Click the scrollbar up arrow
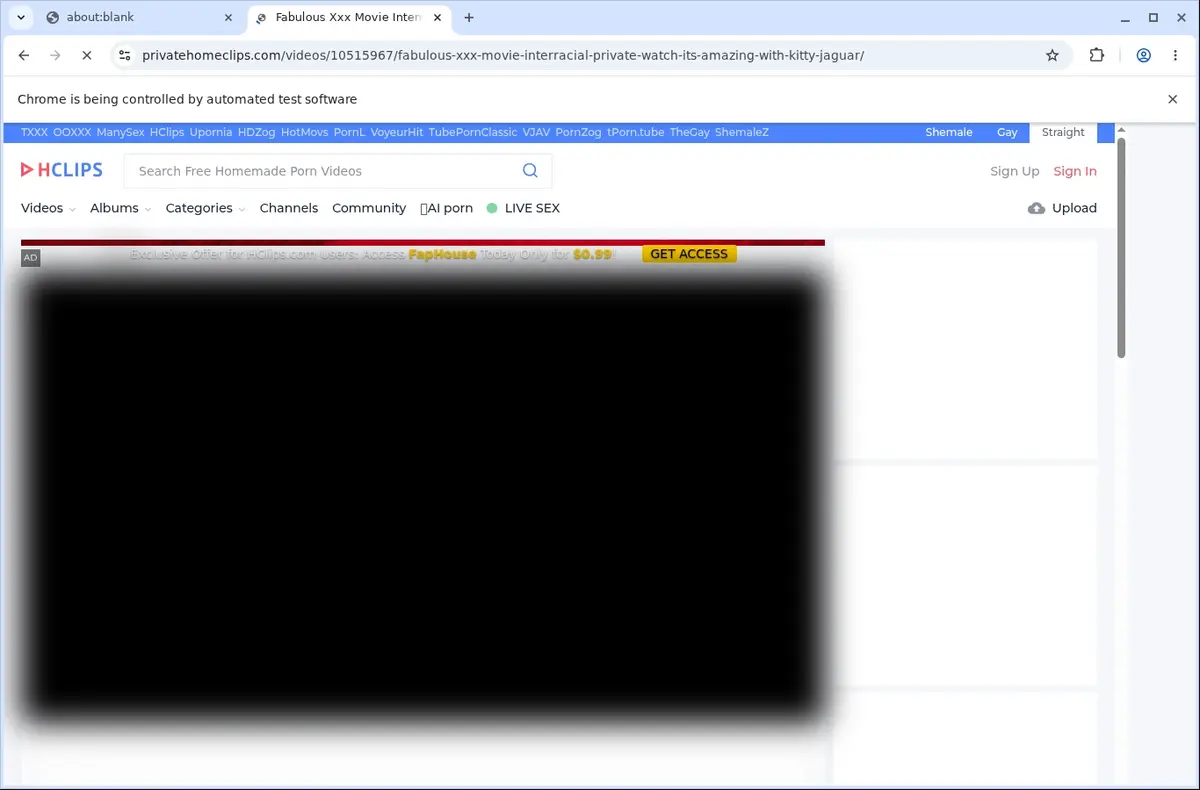1200x790 pixels. [x=1121, y=130]
